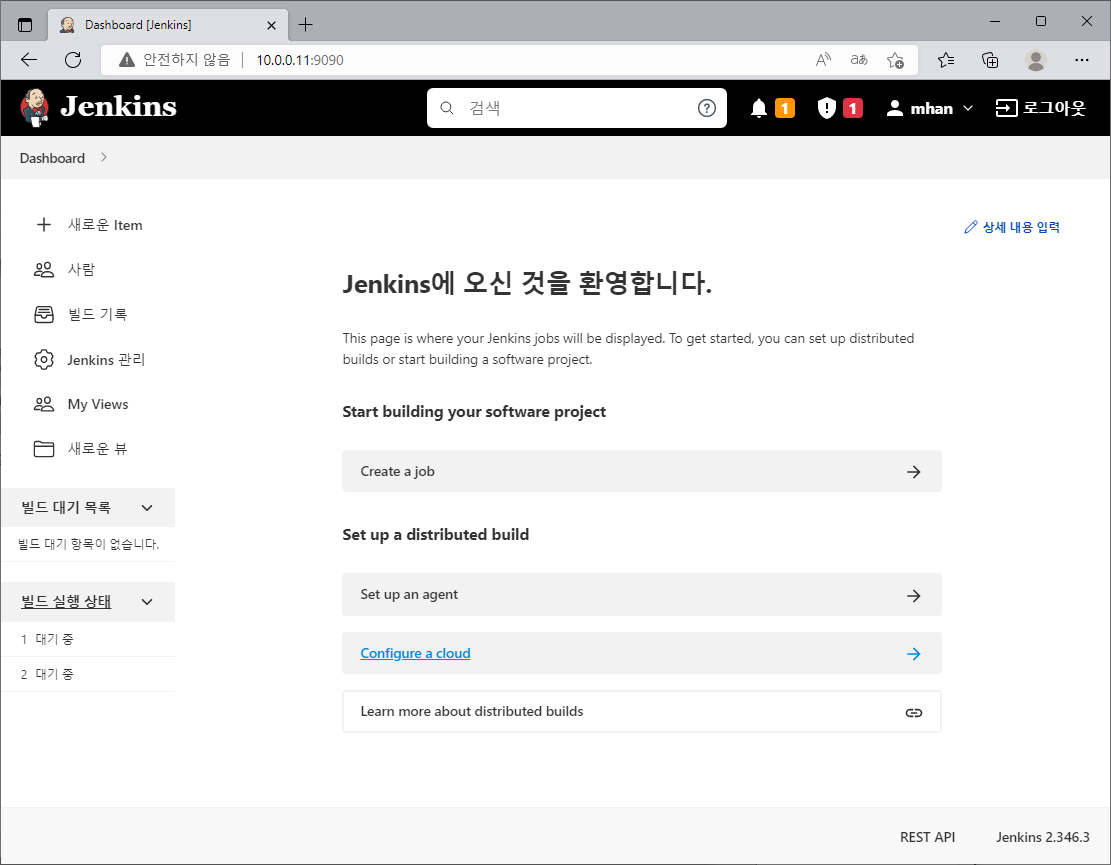Open notifications bell icon
Screen dimensions: 1111x865
[x=759, y=108]
